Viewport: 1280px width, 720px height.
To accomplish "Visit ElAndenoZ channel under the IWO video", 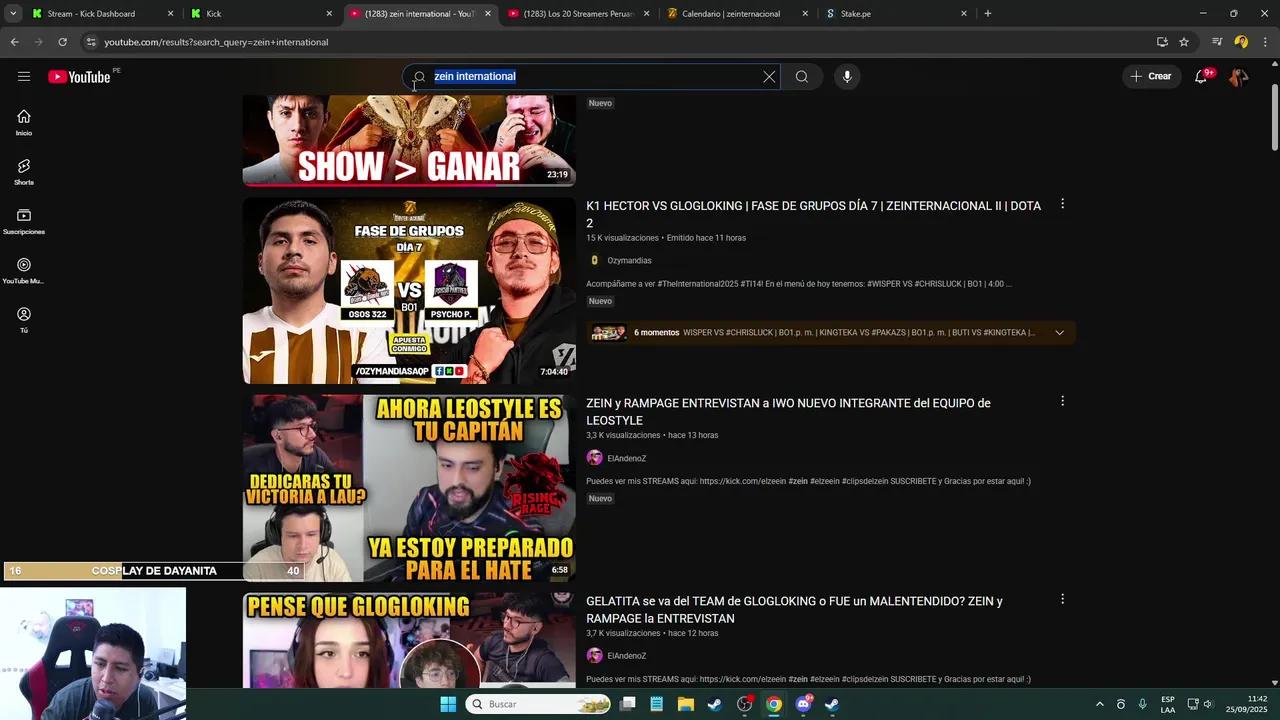I will 626,458.
